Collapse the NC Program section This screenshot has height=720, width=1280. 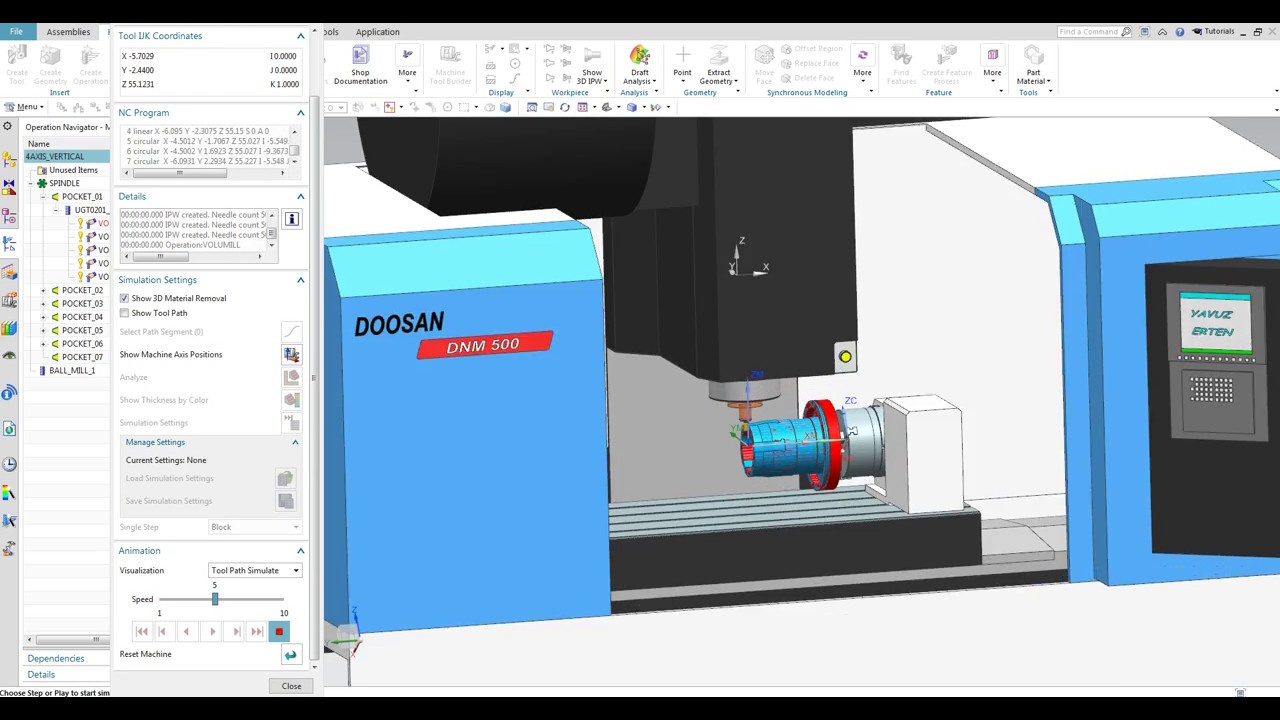click(x=300, y=113)
